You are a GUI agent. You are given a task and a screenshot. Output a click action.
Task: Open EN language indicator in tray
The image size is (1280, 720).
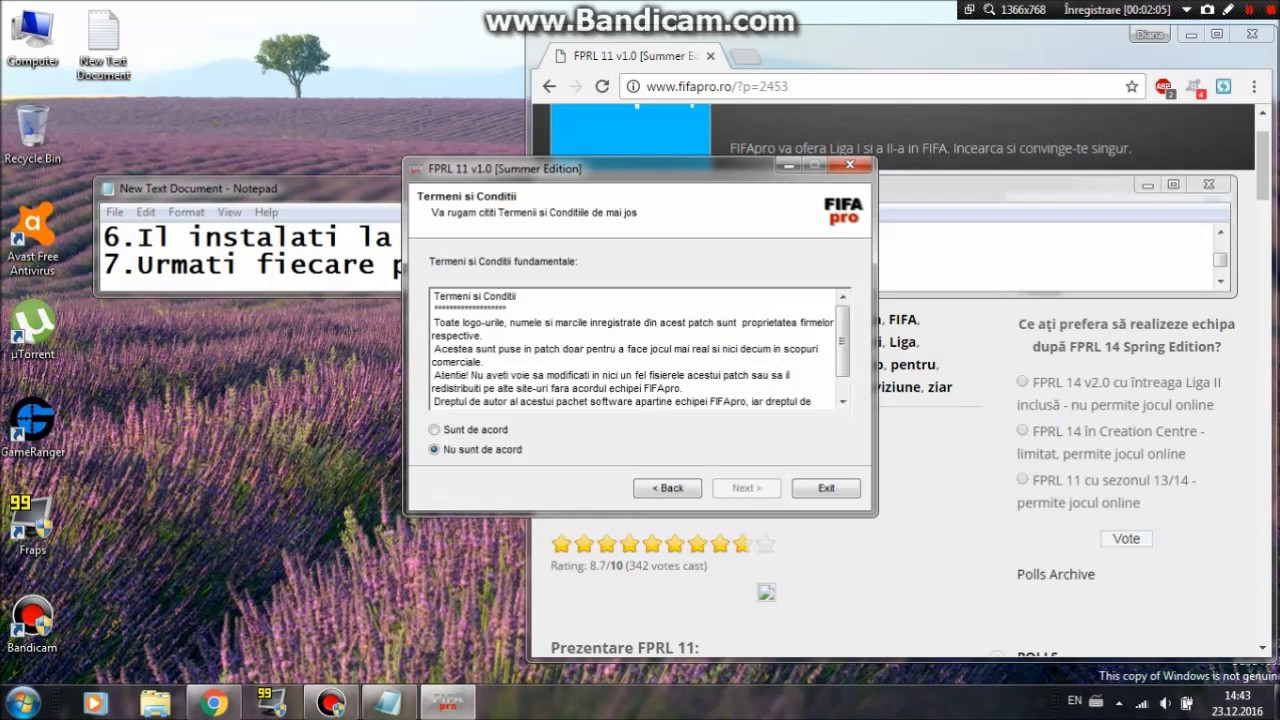(1074, 701)
